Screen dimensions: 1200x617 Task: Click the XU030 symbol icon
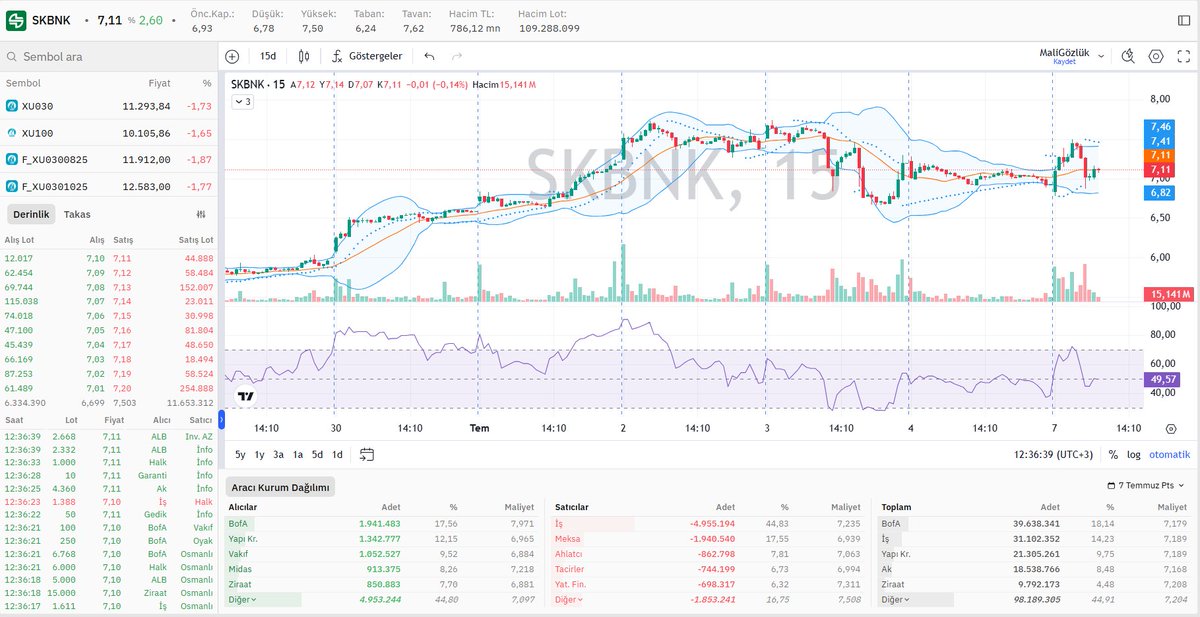point(12,105)
